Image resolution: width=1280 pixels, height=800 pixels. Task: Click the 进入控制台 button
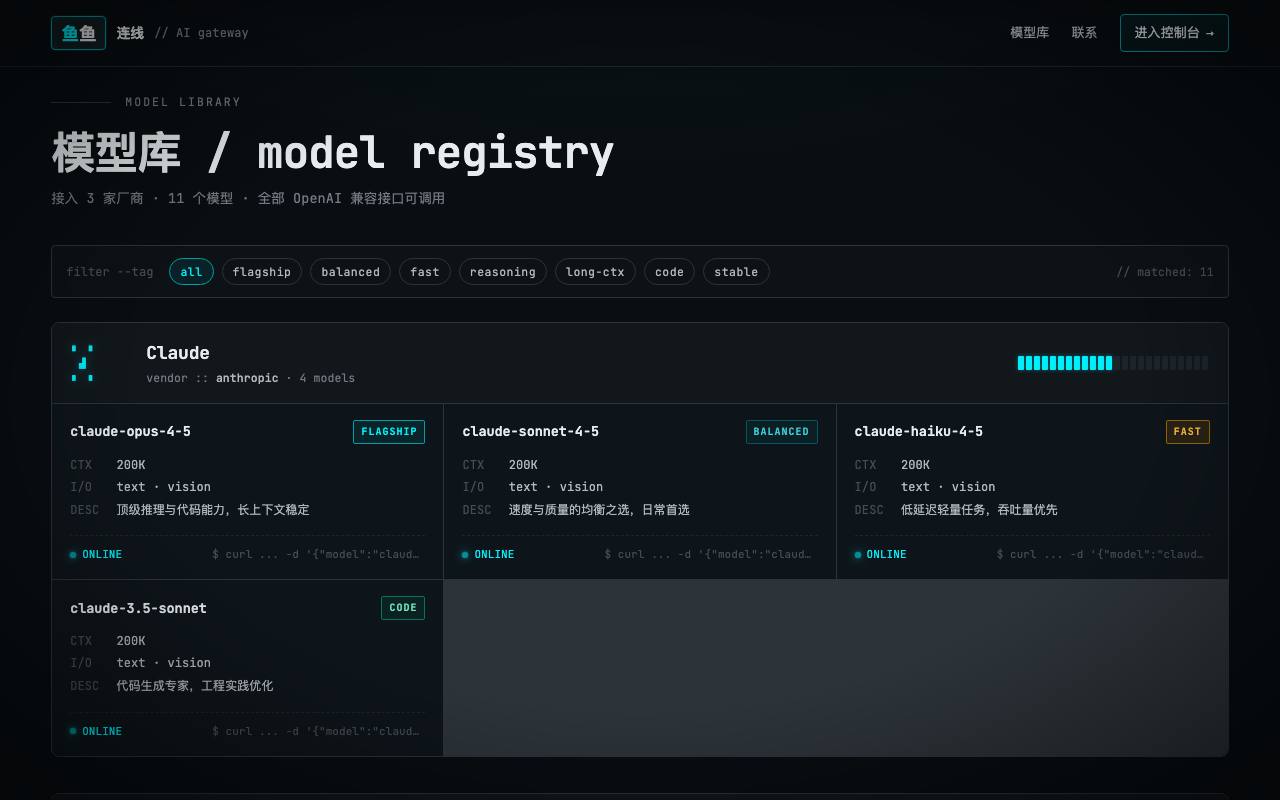click(1174, 33)
